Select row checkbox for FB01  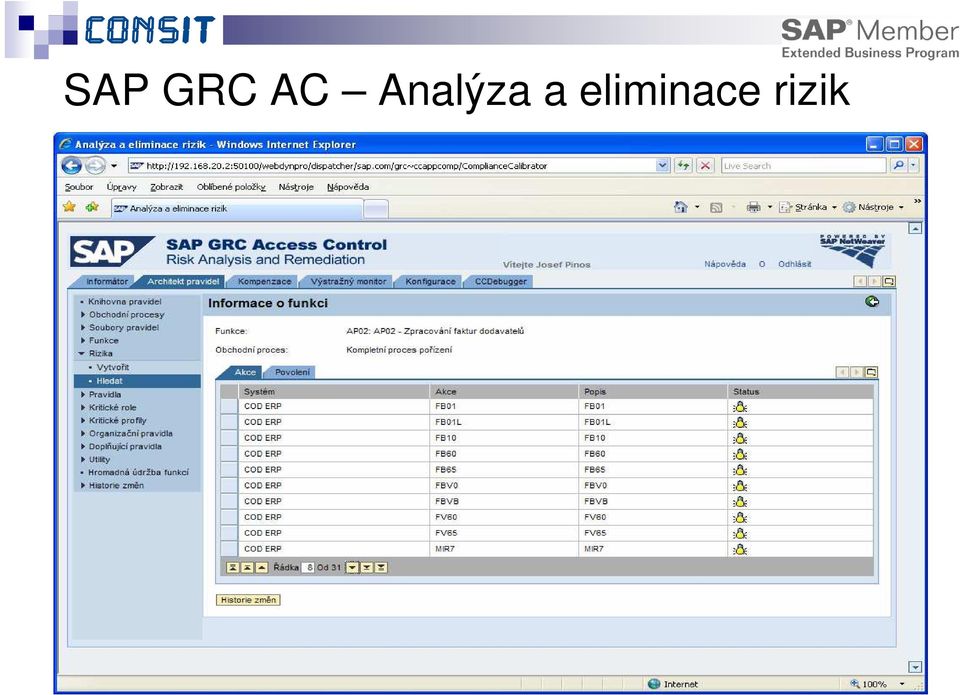[x=229, y=407]
